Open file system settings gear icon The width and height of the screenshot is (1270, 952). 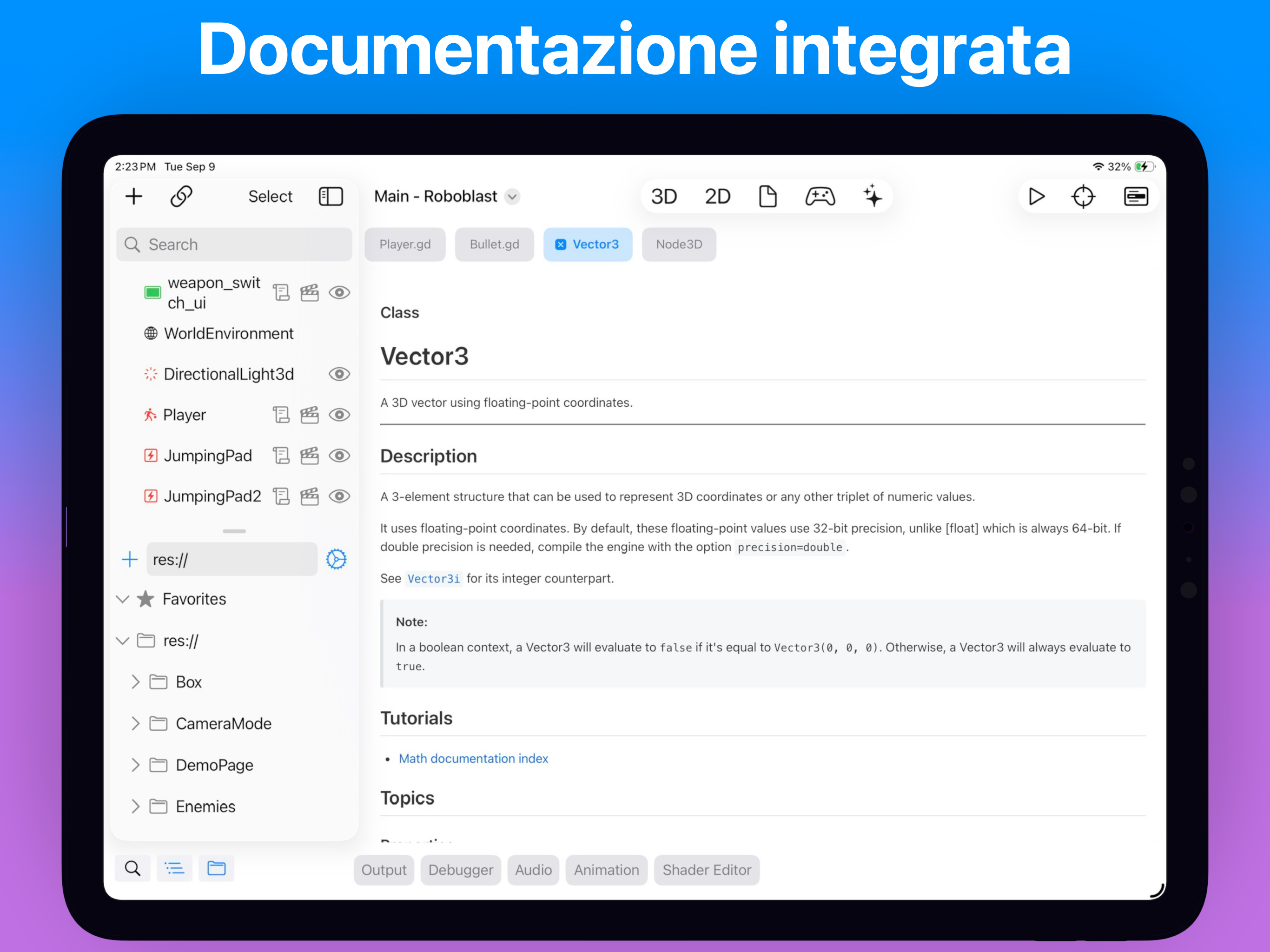tap(337, 559)
